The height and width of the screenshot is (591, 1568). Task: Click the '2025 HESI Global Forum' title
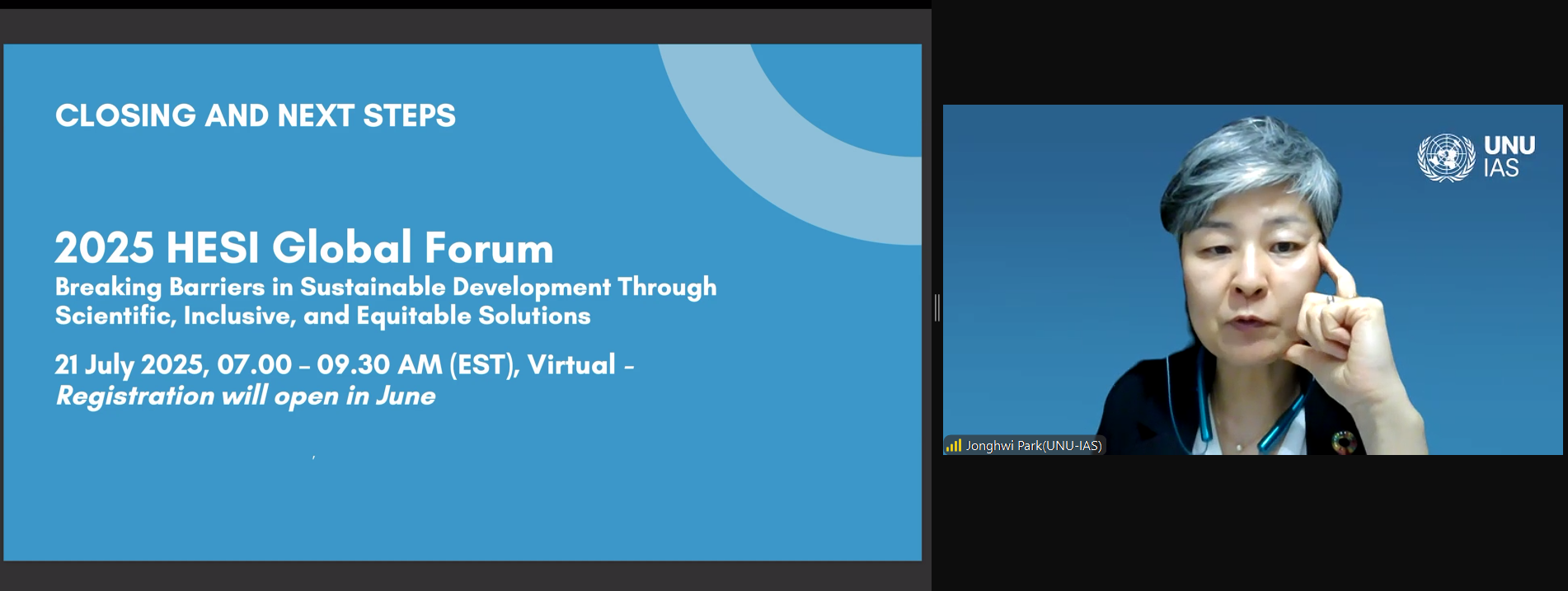point(303,247)
